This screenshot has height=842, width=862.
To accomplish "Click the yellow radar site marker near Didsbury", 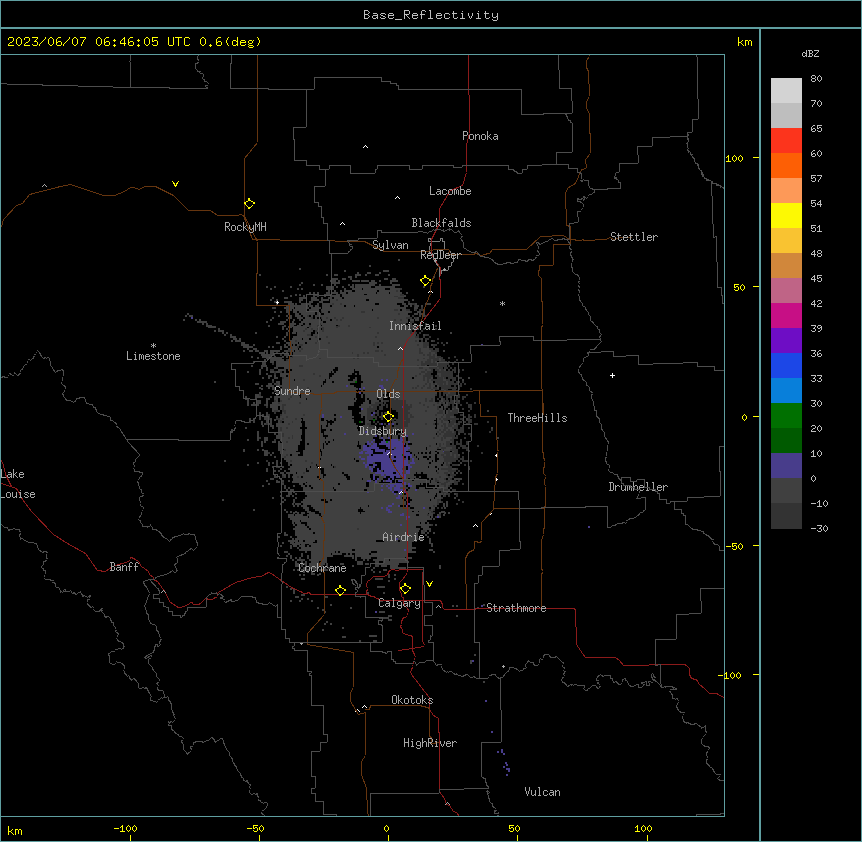I will pyautogui.click(x=388, y=416).
